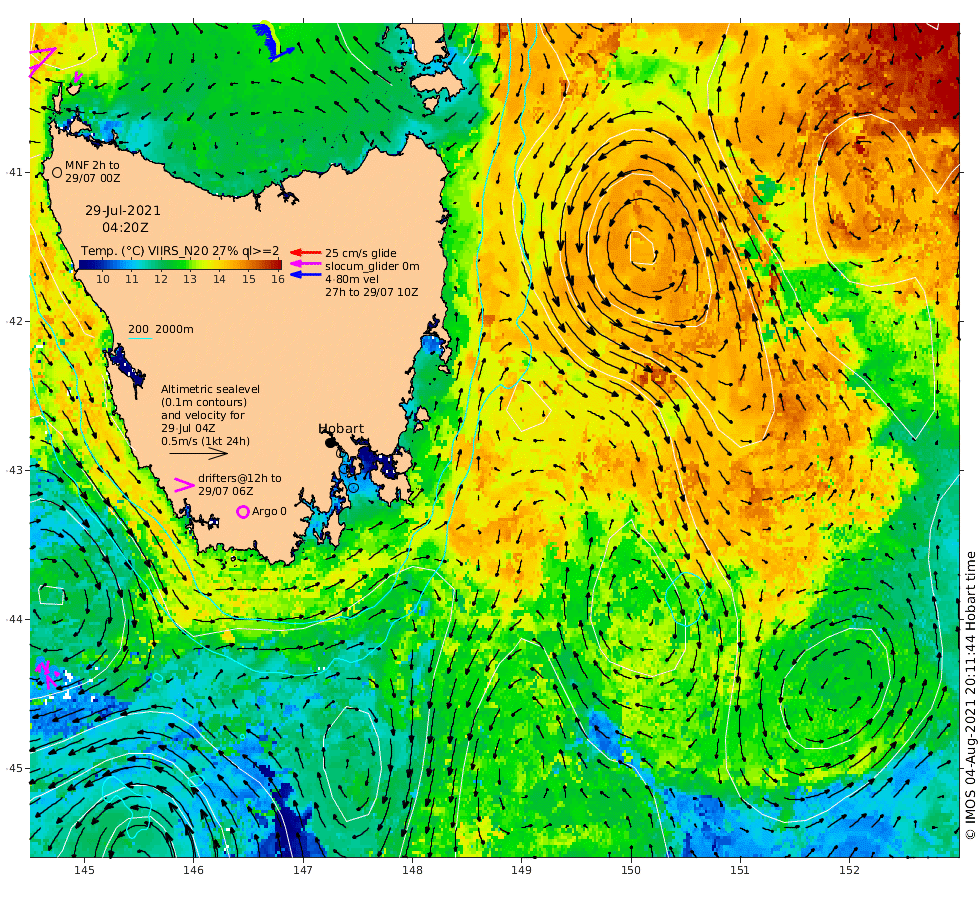Click the 'Altimetric sealevel' text line
The height and width of the screenshot is (900, 980).
(211, 389)
